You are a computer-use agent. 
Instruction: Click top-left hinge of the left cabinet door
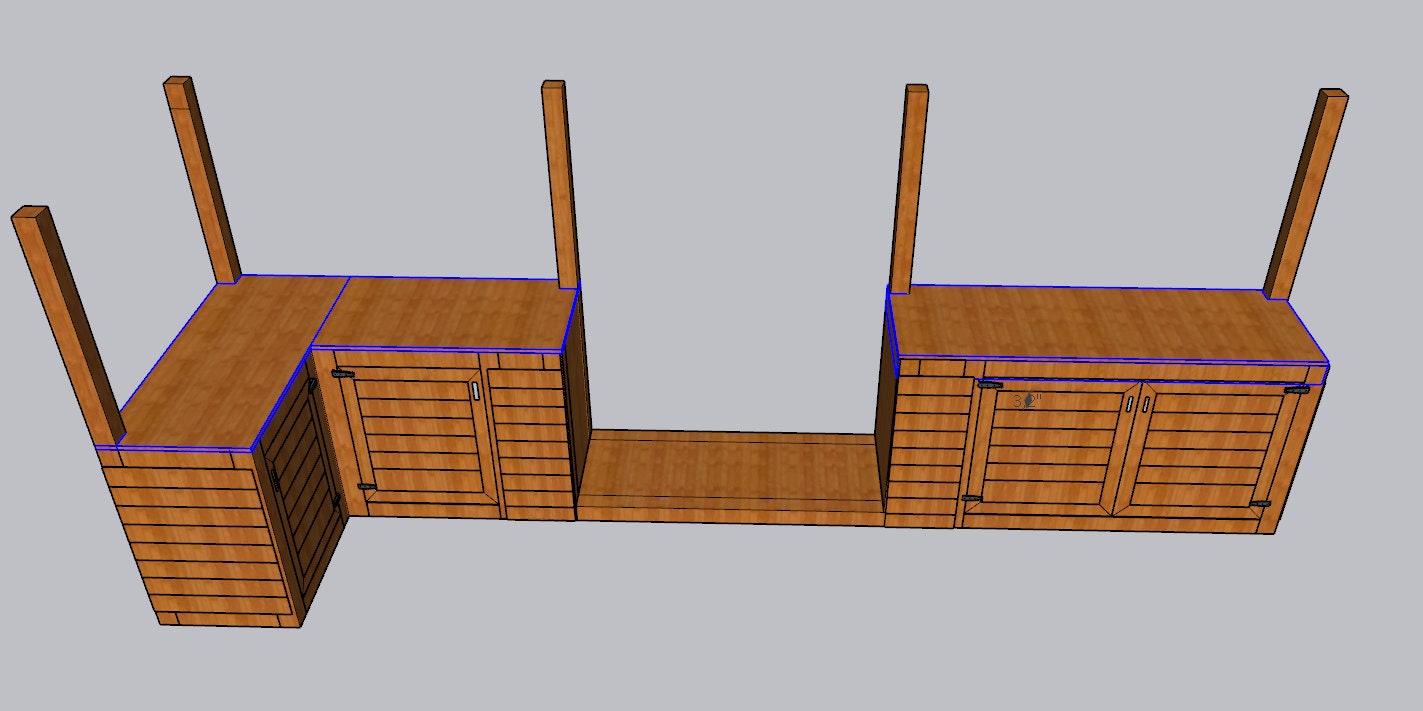pos(342,374)
